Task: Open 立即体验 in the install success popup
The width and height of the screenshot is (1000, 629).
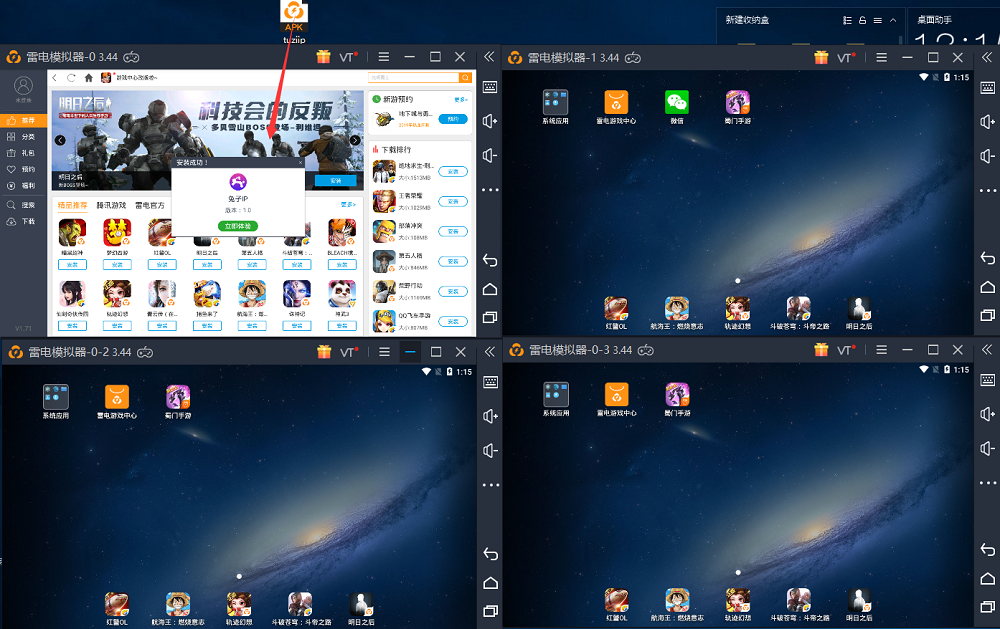Action: 238,226
